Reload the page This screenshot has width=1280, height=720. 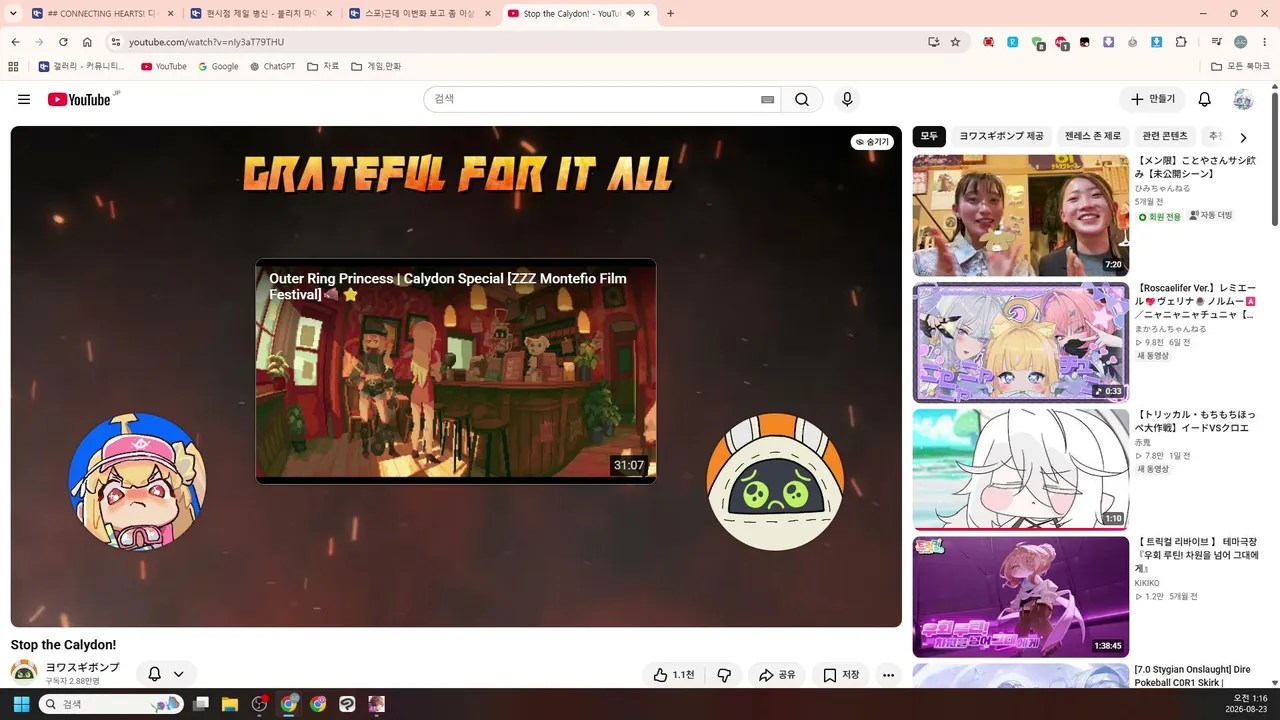click(63, 42)
